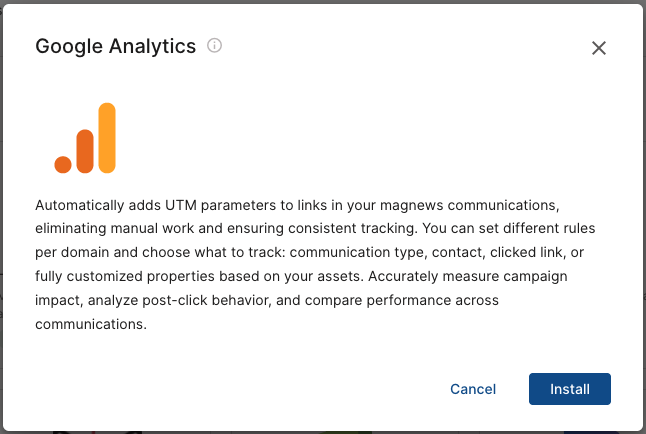This screenshot has height=434, width=646.
Task: Install the Google Analytics integration
Action: coord(570,389)
